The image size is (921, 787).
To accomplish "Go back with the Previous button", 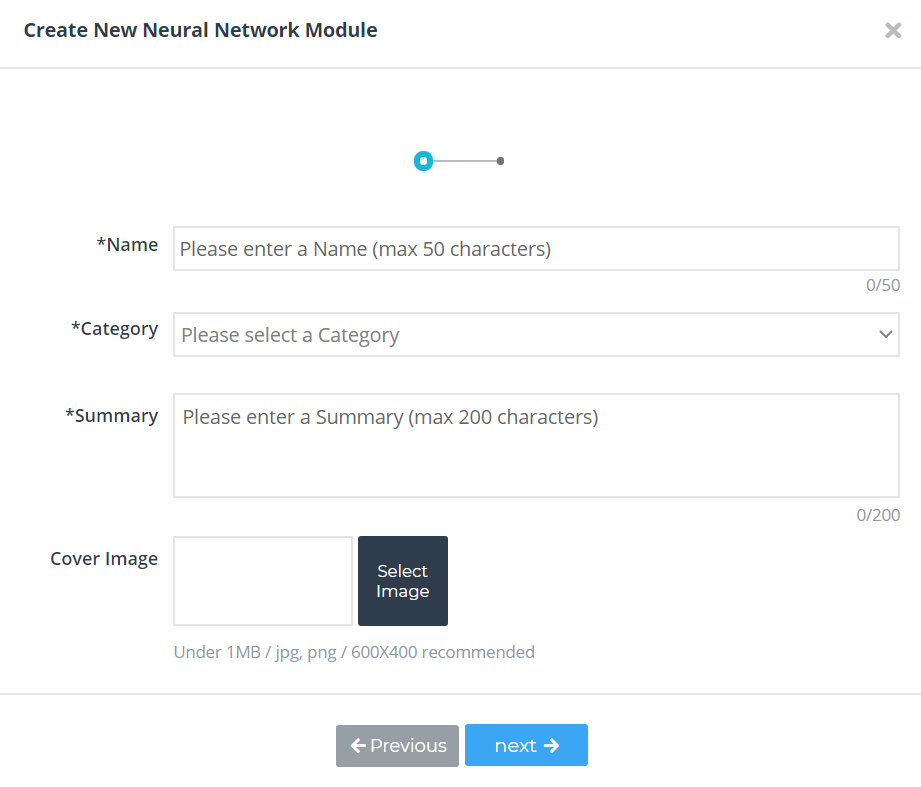I will (x=397, y=745).
